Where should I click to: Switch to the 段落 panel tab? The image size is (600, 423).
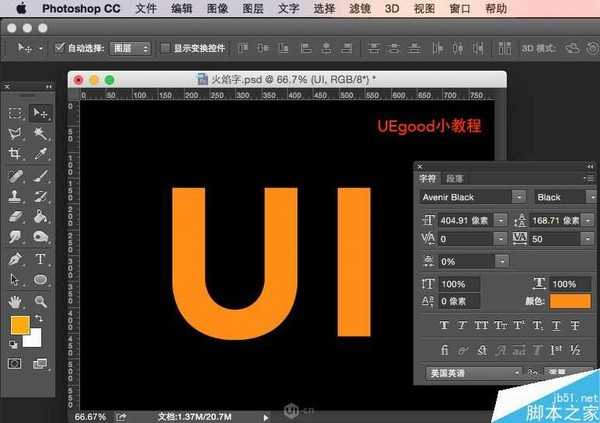(455, 177)
